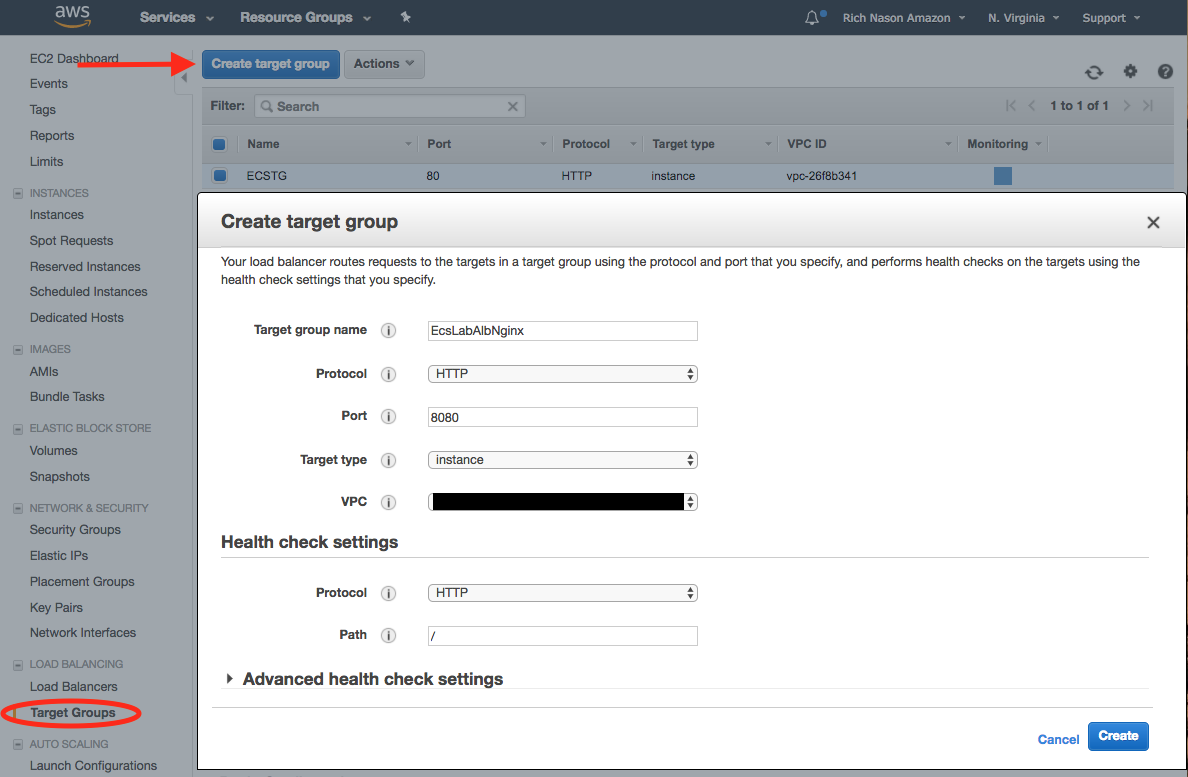
Task: Collapse the LOAD BALANCING section
Action: pyautogui.click(x=17, y=665)
